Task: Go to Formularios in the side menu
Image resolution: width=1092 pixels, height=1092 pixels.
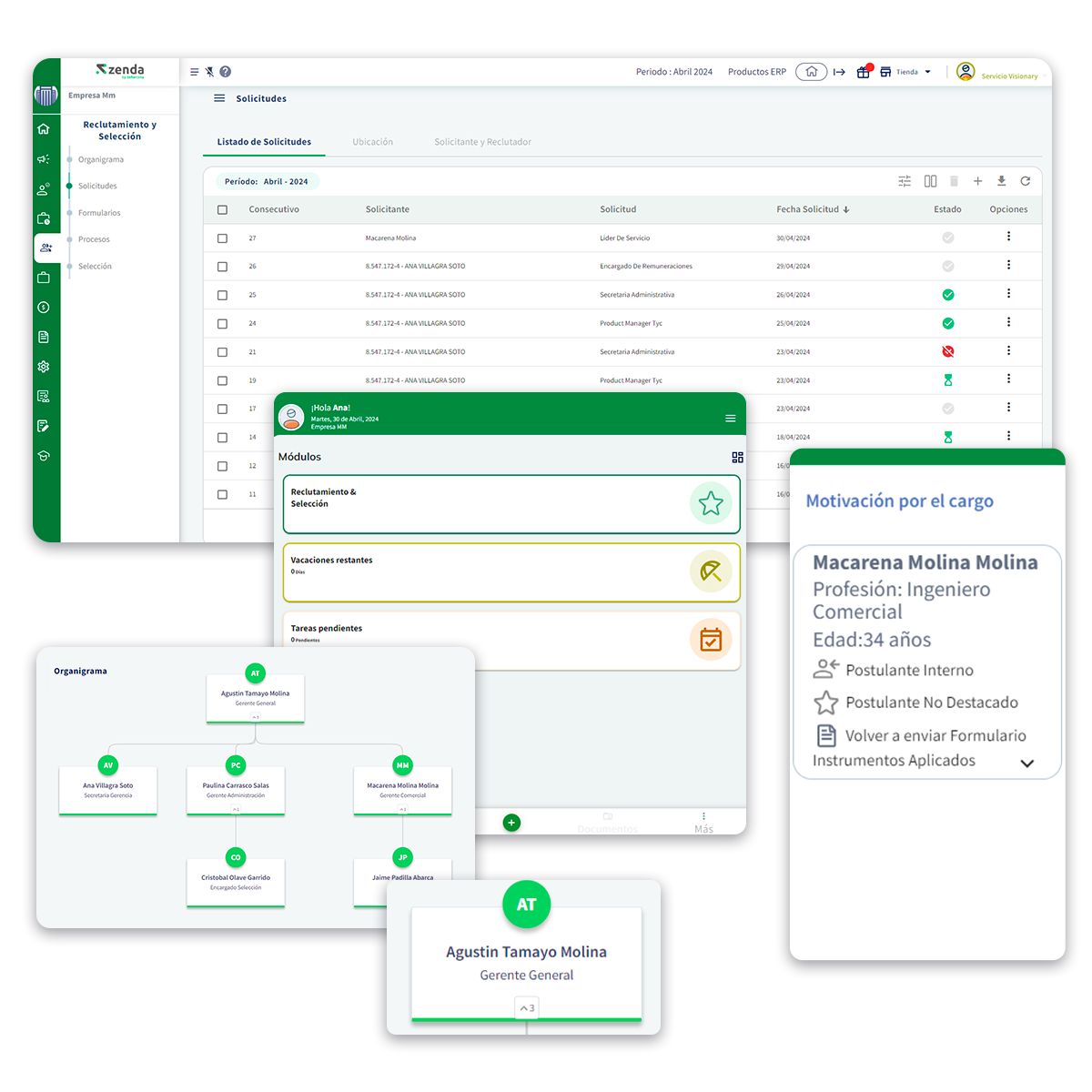Action: 99,213
